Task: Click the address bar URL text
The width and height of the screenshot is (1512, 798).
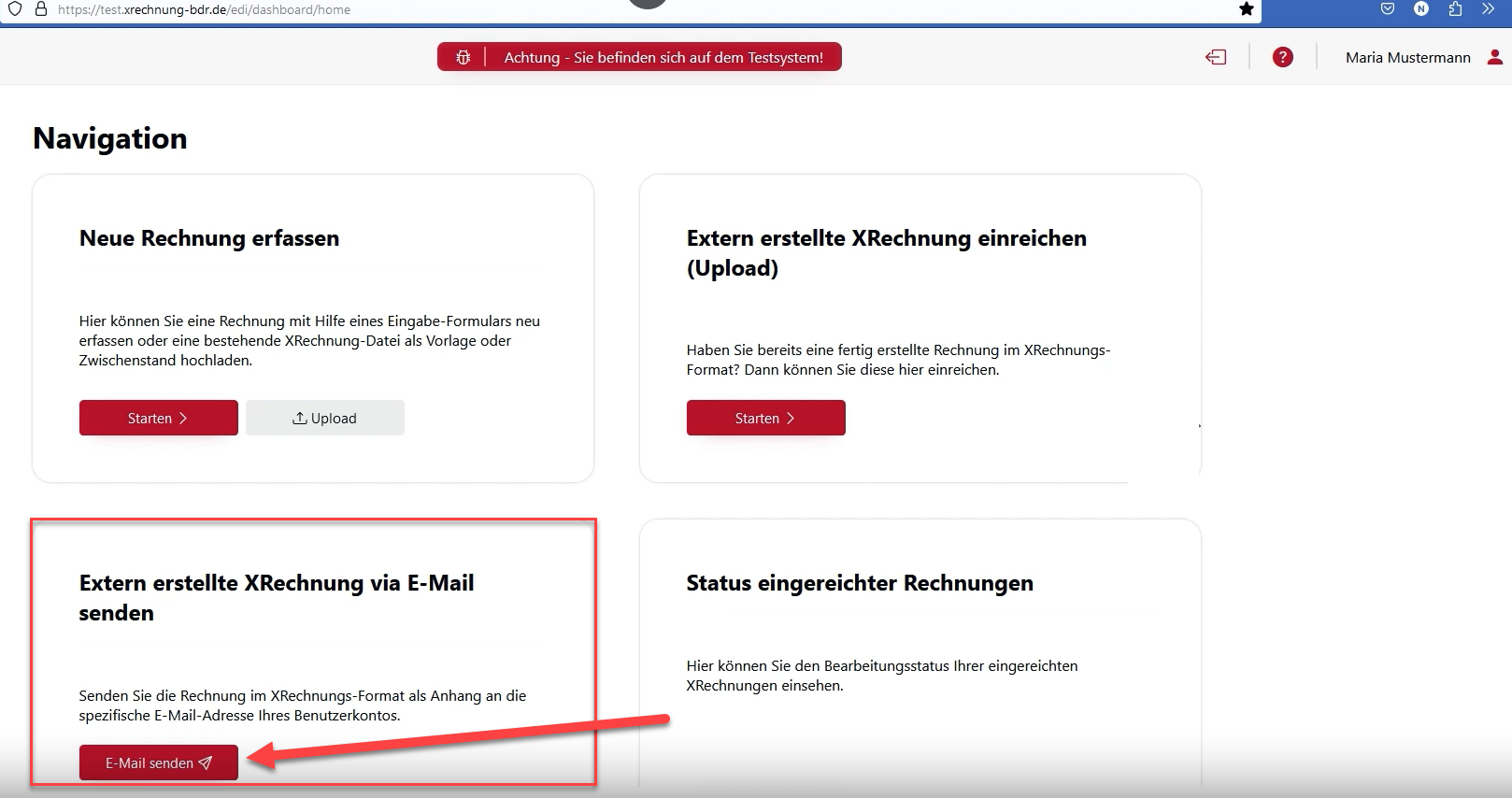Action: tap(204, 9)
